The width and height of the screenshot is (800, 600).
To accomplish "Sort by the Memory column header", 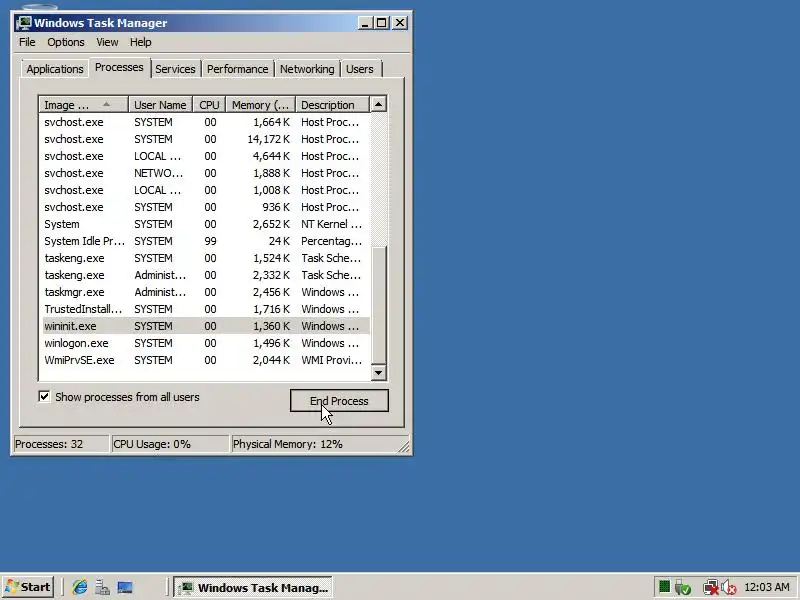I will click(260, 105).
